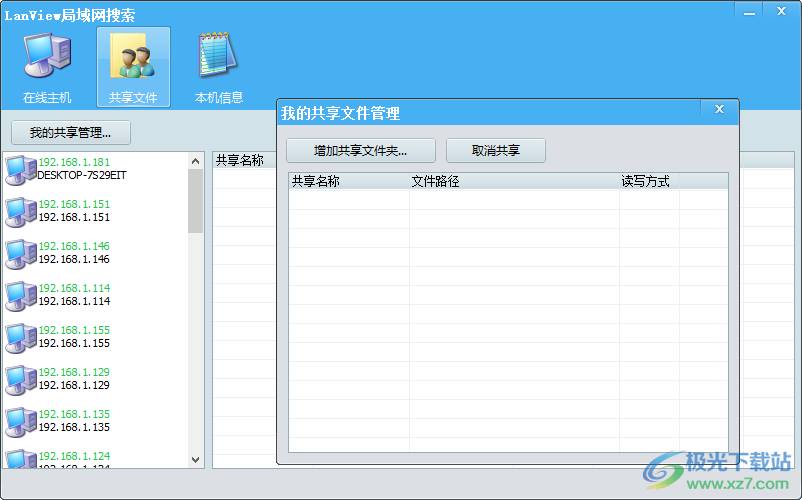Click the 读写方式 column header
The image size is (802, 500).
coord(649,181)
